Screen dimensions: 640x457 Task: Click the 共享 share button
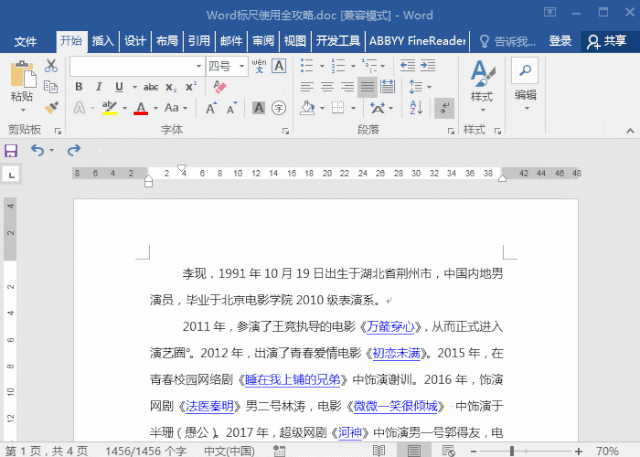[x=607, y=41]
